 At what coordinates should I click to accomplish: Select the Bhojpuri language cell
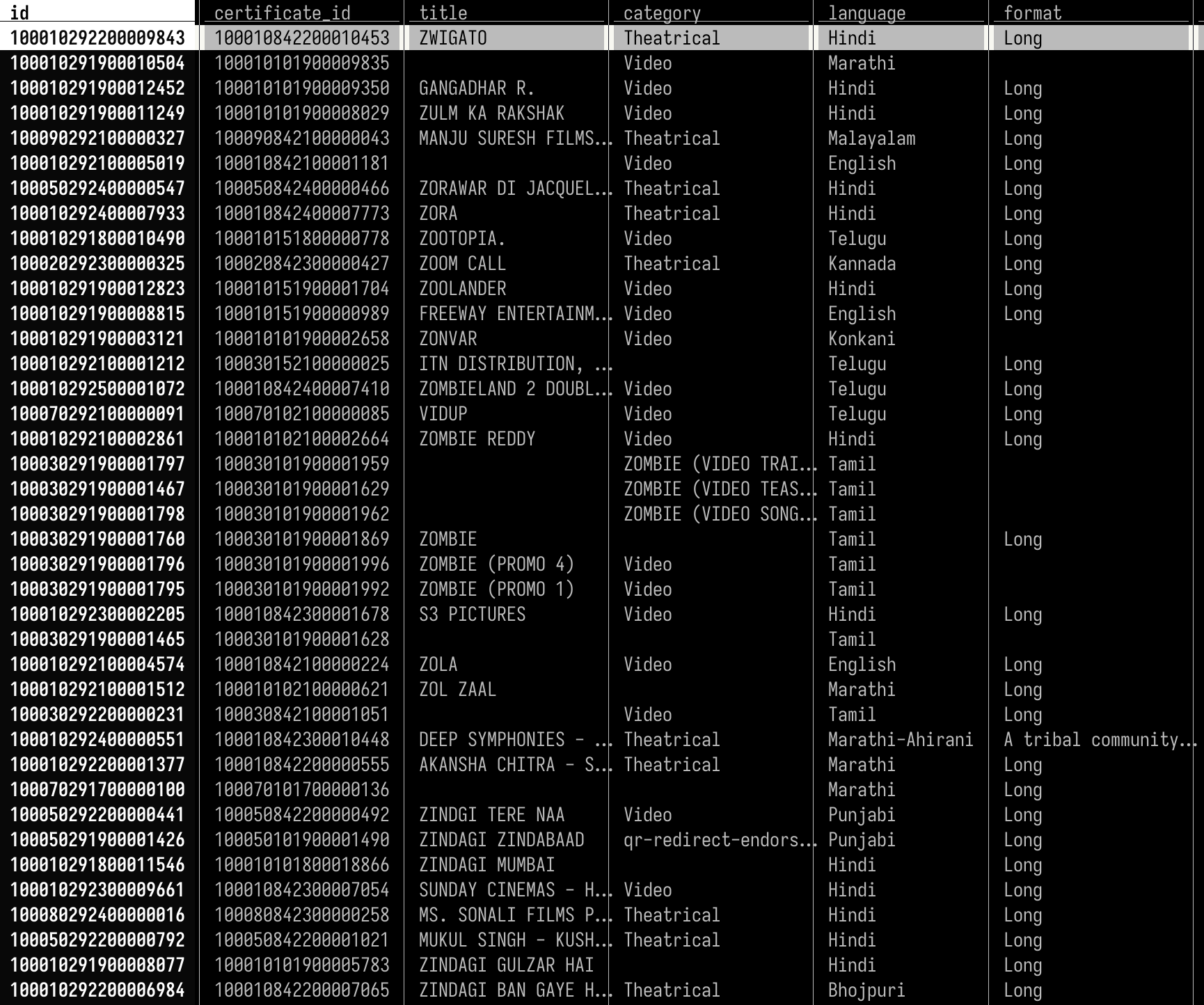(866, 990)
